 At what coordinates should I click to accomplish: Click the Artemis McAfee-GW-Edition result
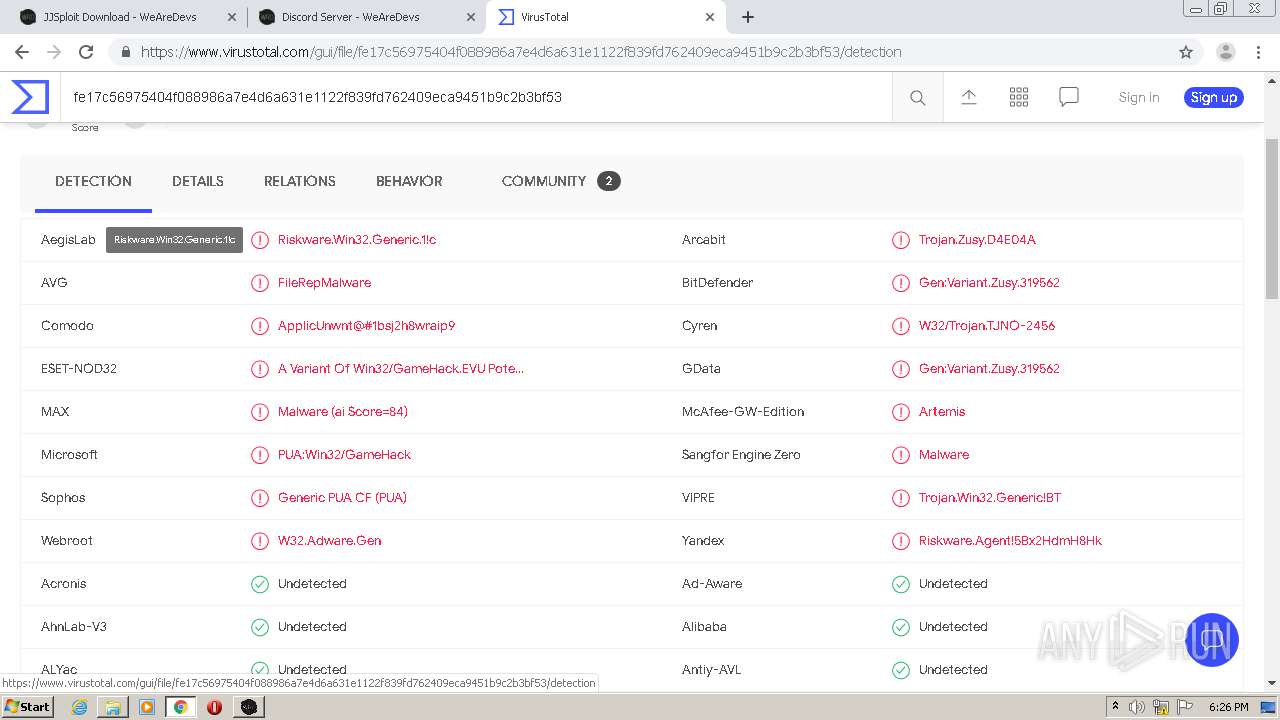pyautogui.click(x=942, y=412)
